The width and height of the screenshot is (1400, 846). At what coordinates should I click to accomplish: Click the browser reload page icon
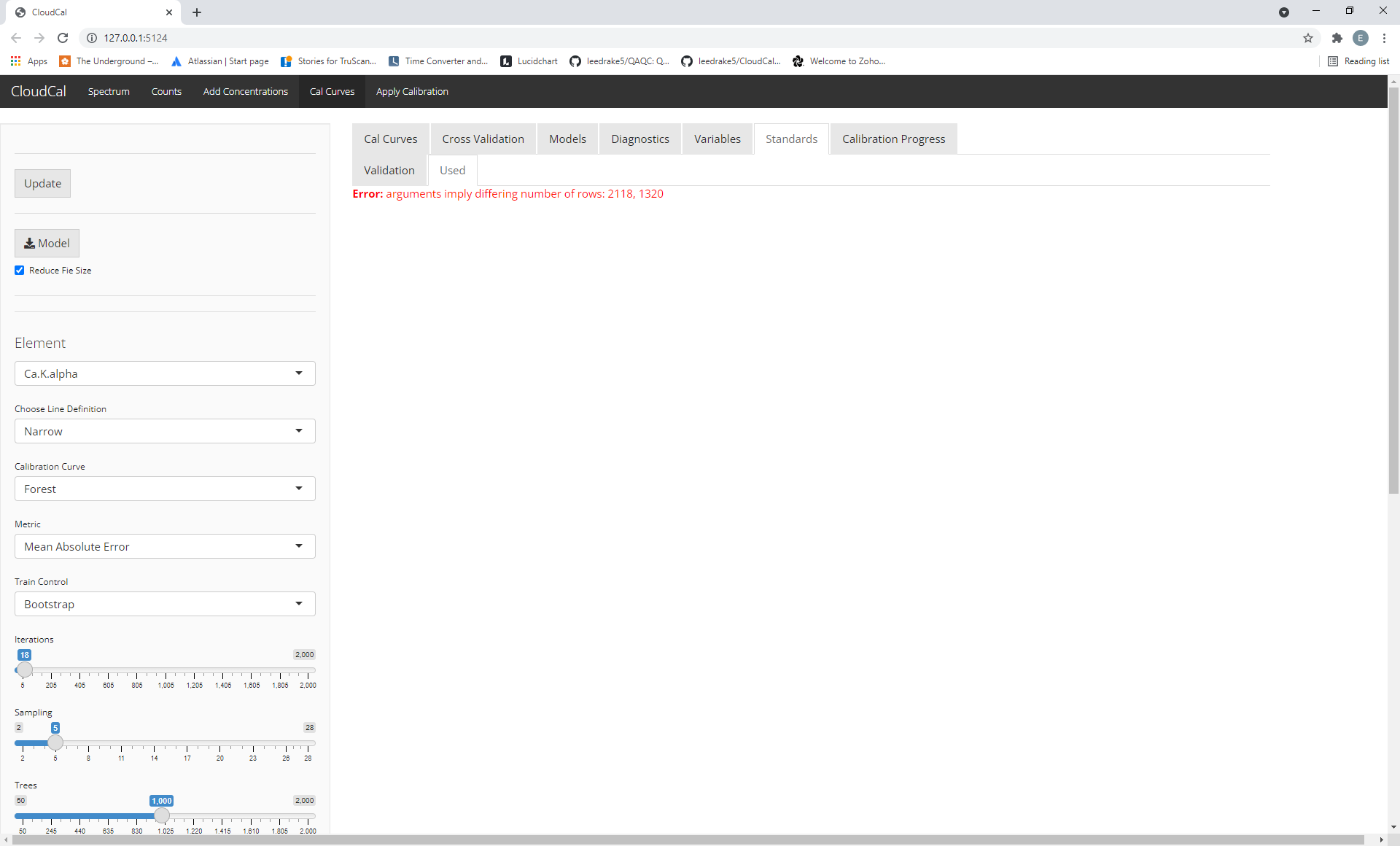coord(63,38)
